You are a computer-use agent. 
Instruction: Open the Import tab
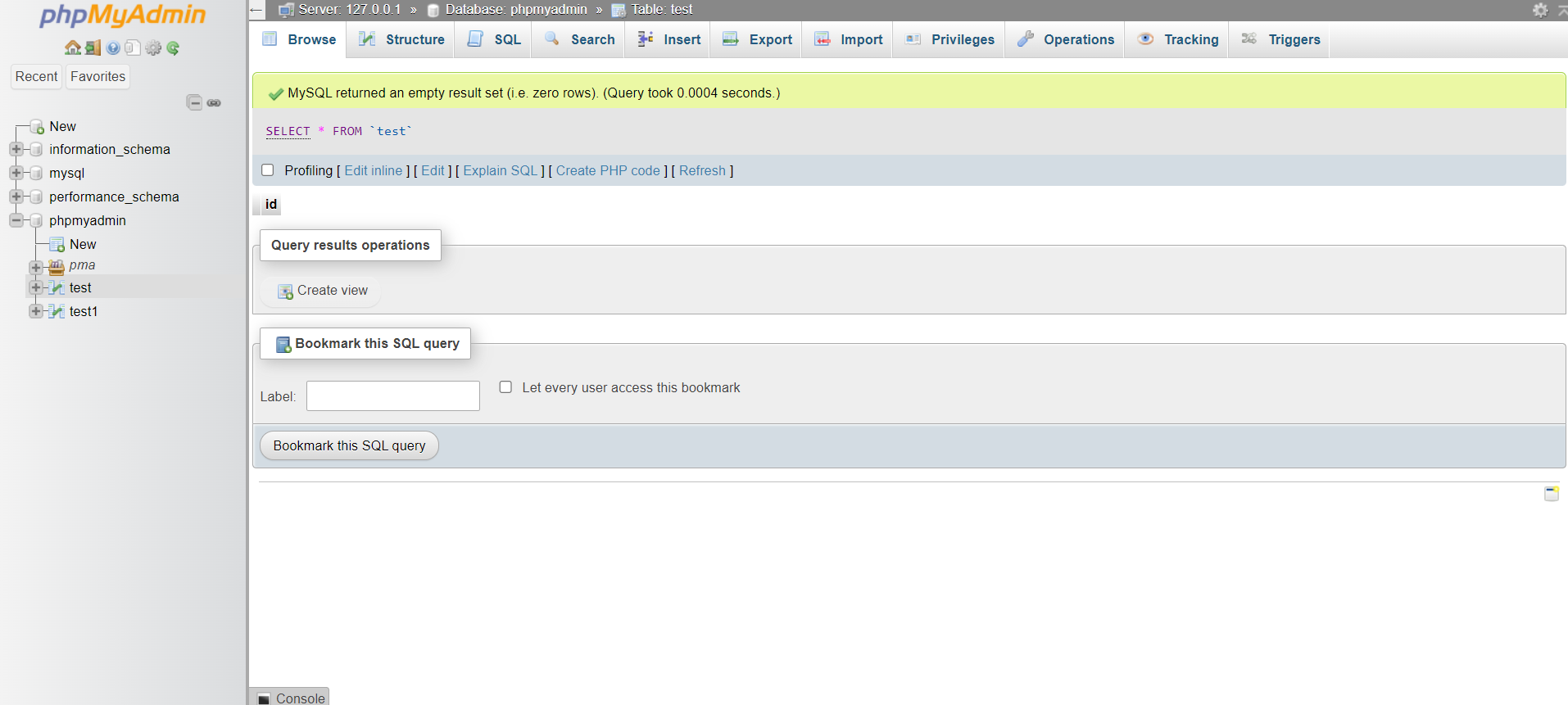coord(848,39)
